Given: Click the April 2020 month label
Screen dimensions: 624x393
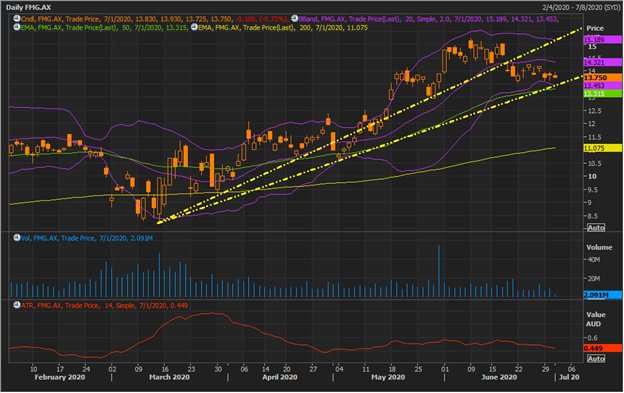Looking at the screenshot, I should pos(279,377).
